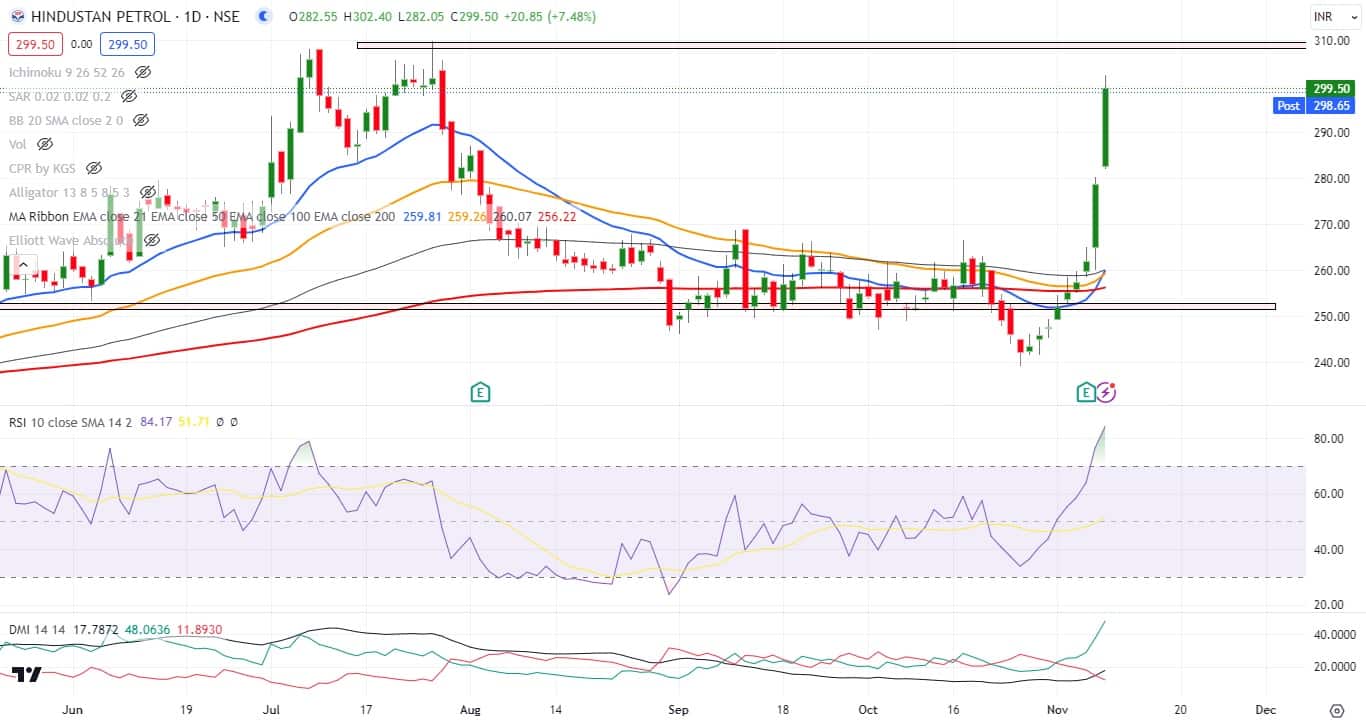Click the red 299.50 sell price button
Image resolution: width=1366 pixels, height=724 pixels.
click(36, 45)
